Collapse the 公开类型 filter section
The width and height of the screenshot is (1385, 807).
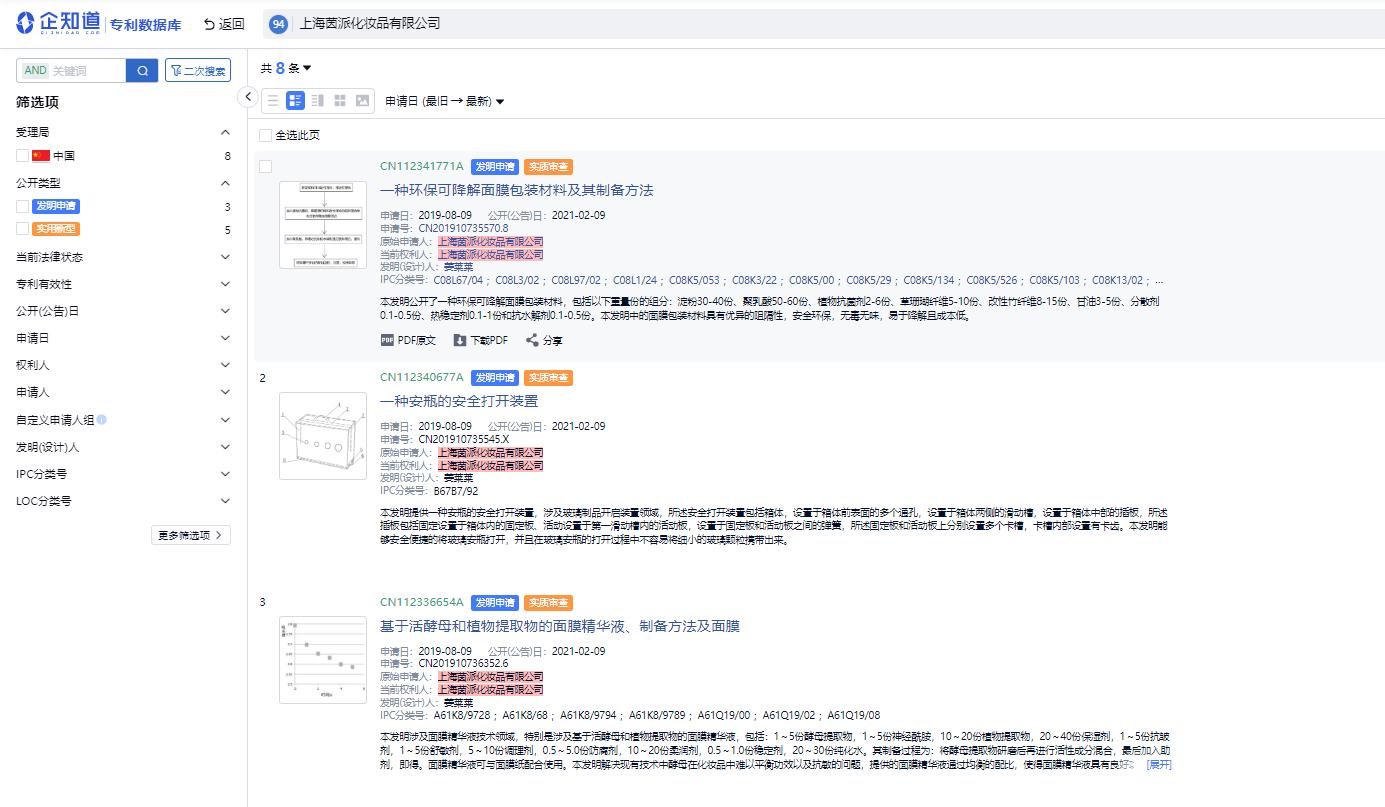(225, 182)
